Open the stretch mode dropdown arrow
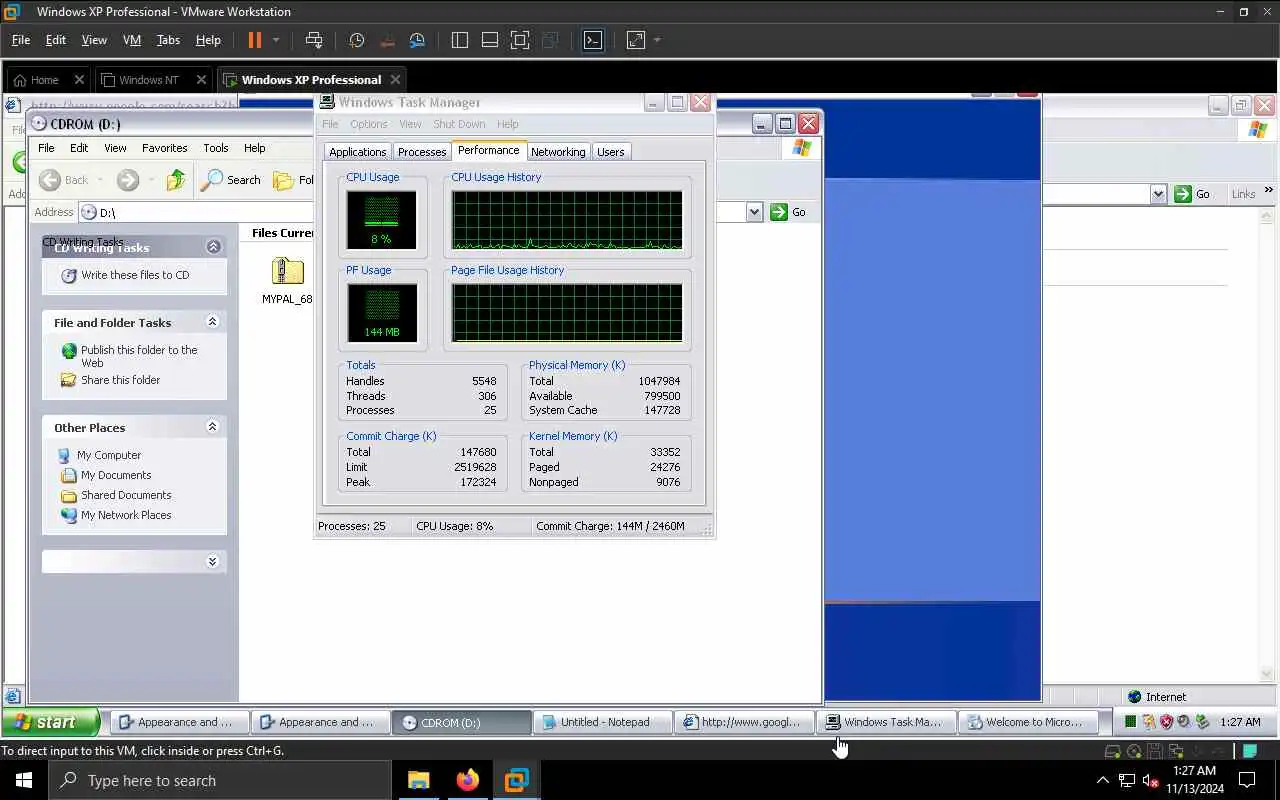This screenshot has width=1280, height=800. [657, 40]
